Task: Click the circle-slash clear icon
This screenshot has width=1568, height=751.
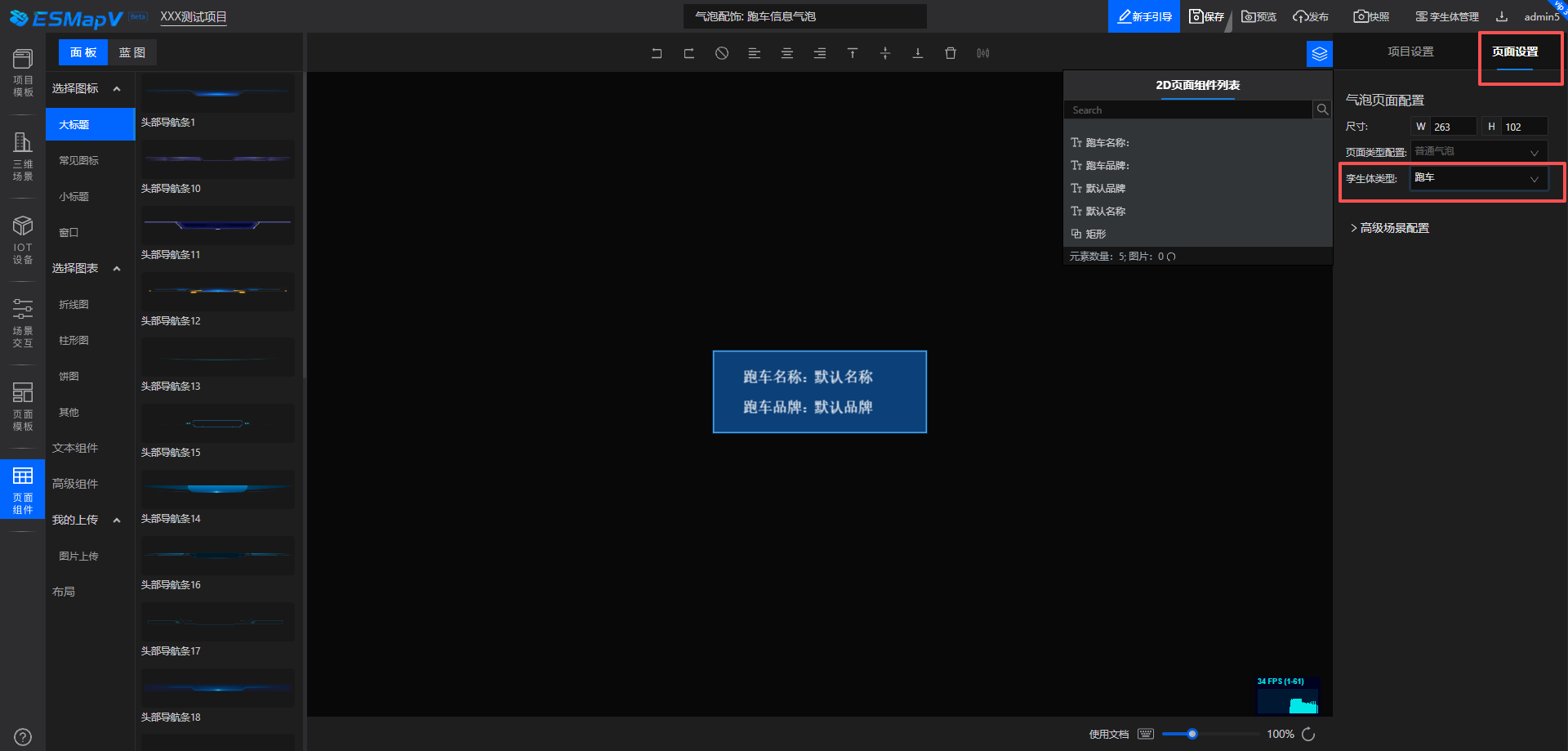Action: (x=722, y=53)
